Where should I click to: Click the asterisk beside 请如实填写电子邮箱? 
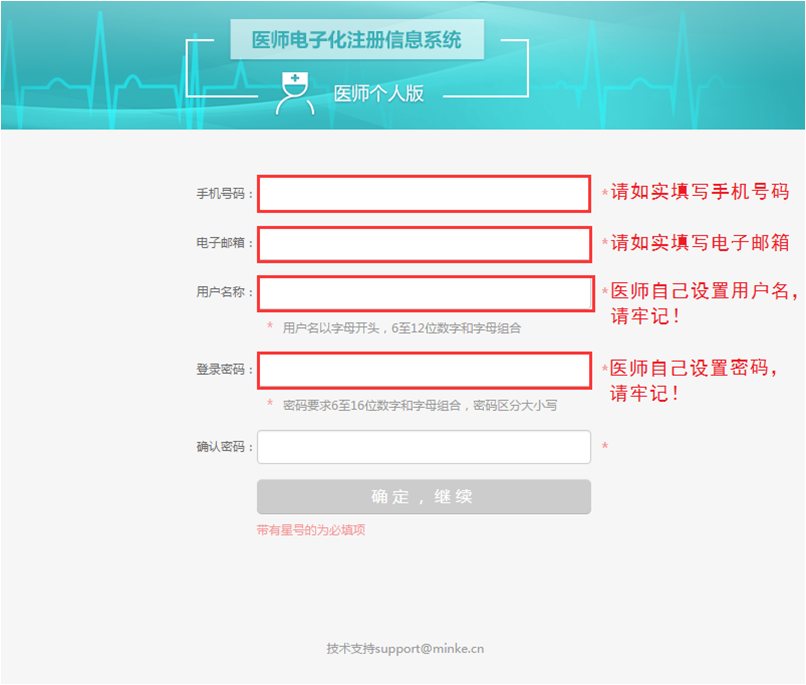click(603, 240)
